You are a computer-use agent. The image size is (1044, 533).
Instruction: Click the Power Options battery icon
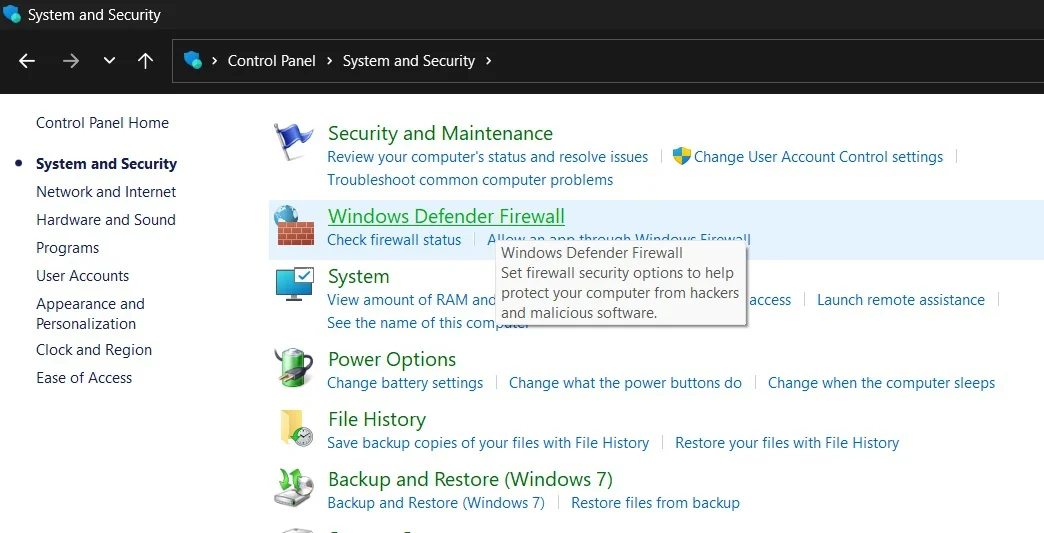[x=293, y=367]
